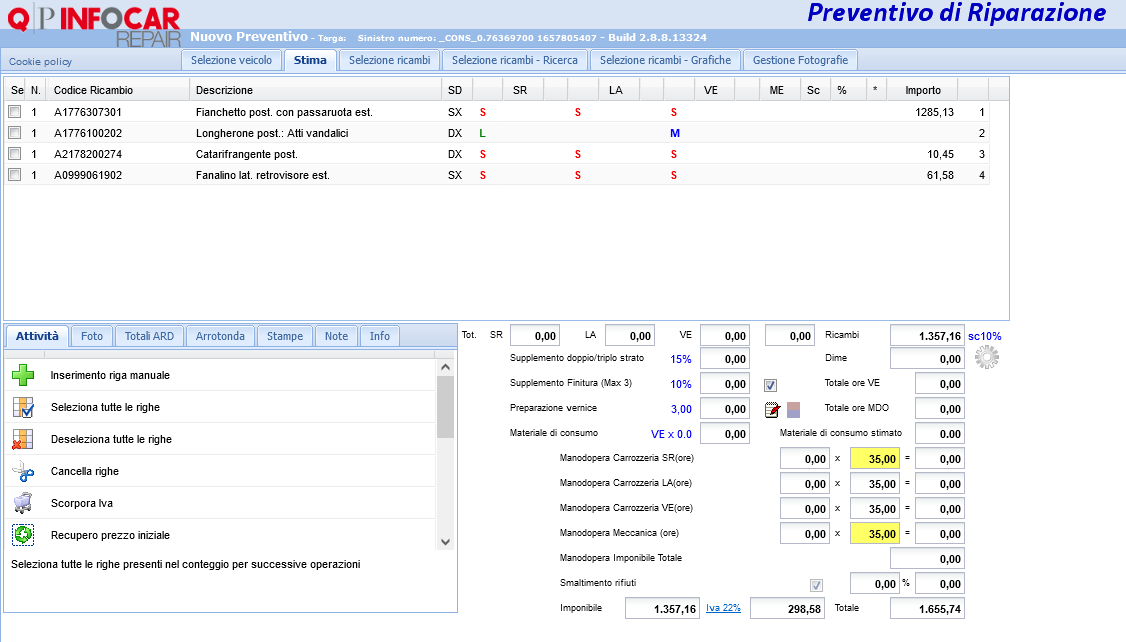
Task: Click the Importo column header
Action: (x=923, y=90)
